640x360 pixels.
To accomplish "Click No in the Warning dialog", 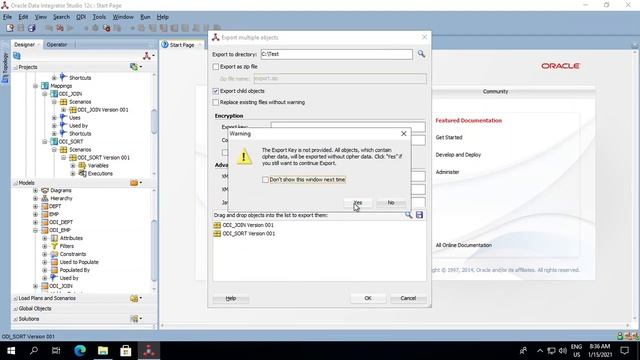I will (x=391, y=202).
